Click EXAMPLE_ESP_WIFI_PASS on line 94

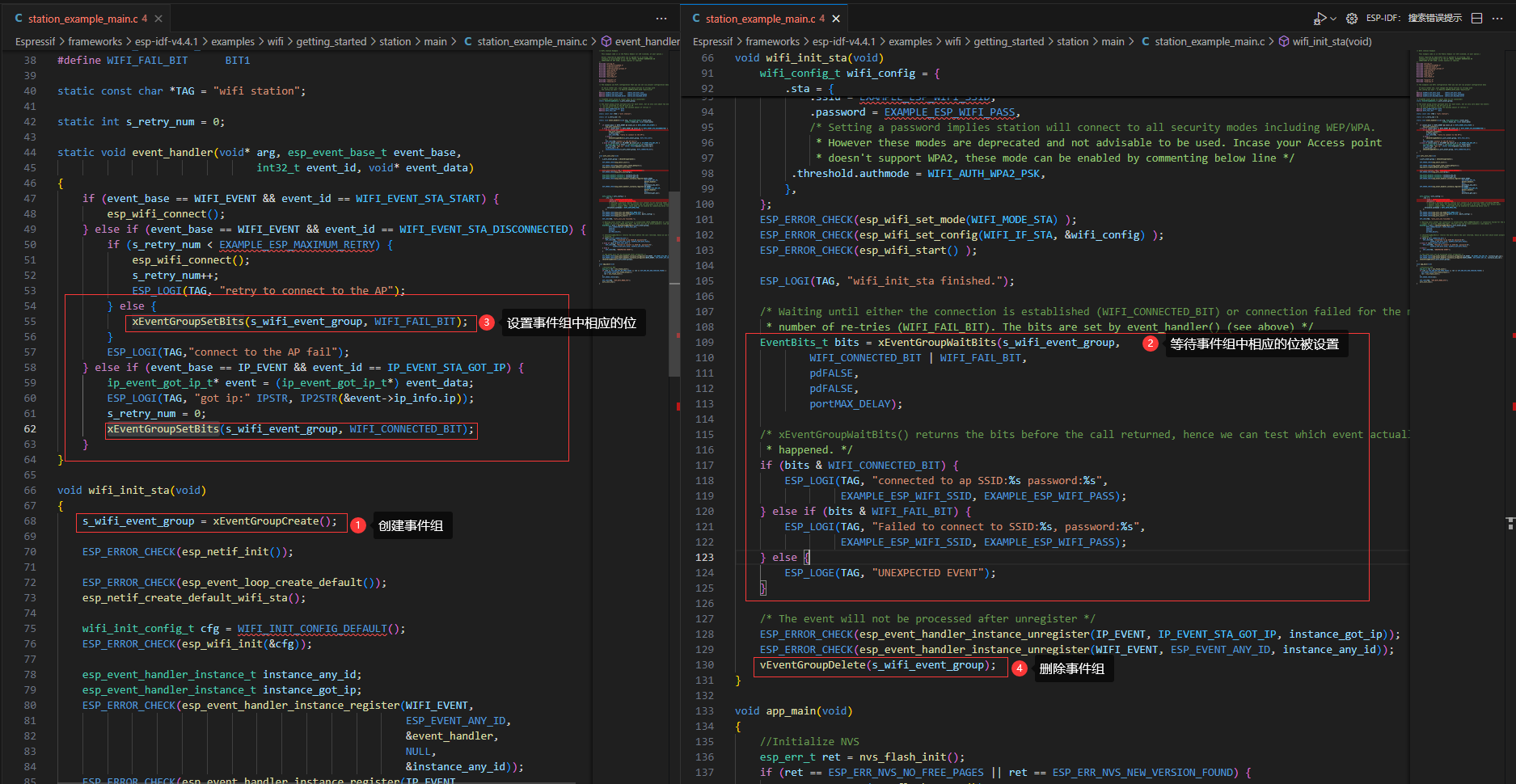949,112
